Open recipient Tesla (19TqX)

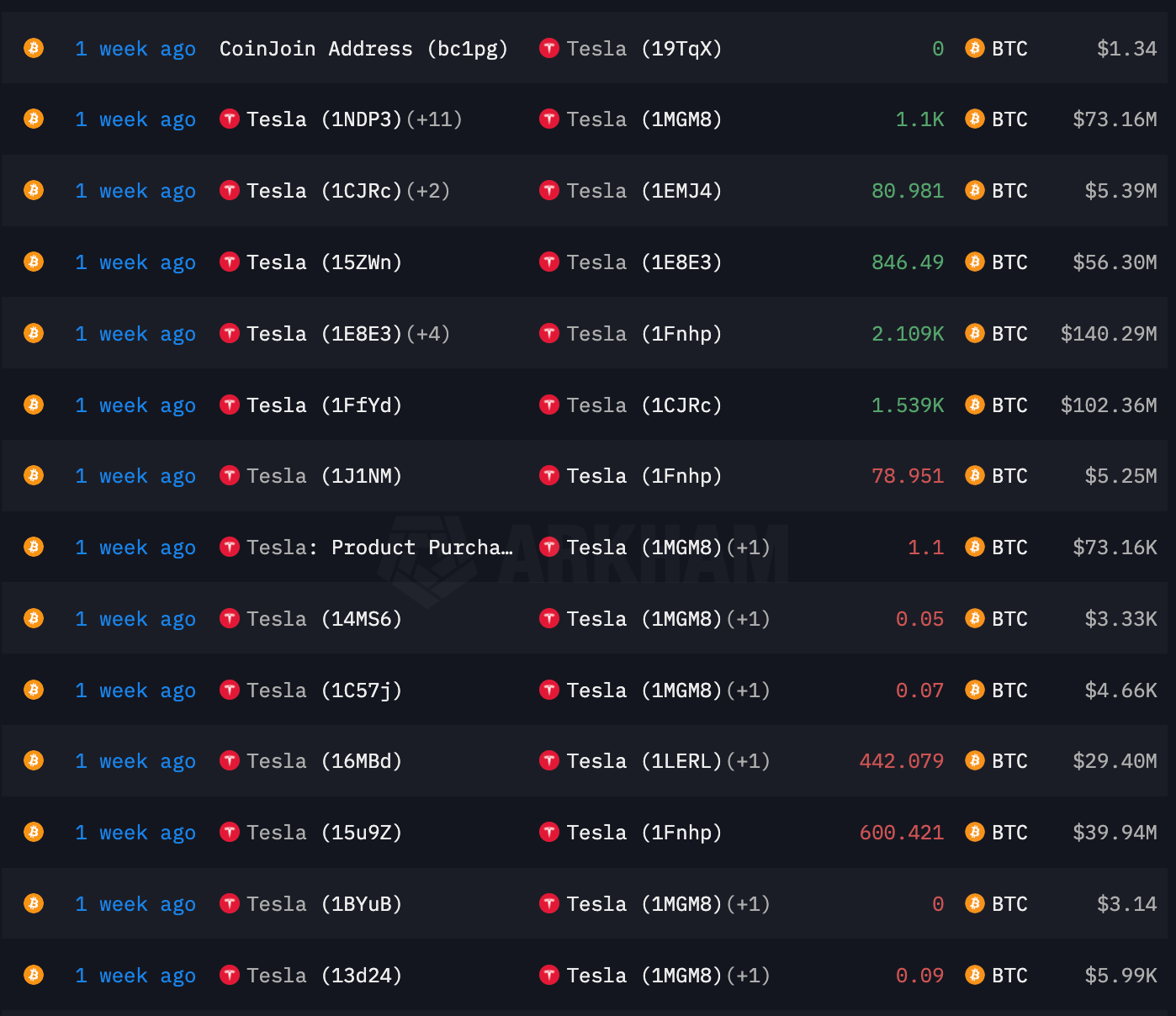click(x=644, y=49)
